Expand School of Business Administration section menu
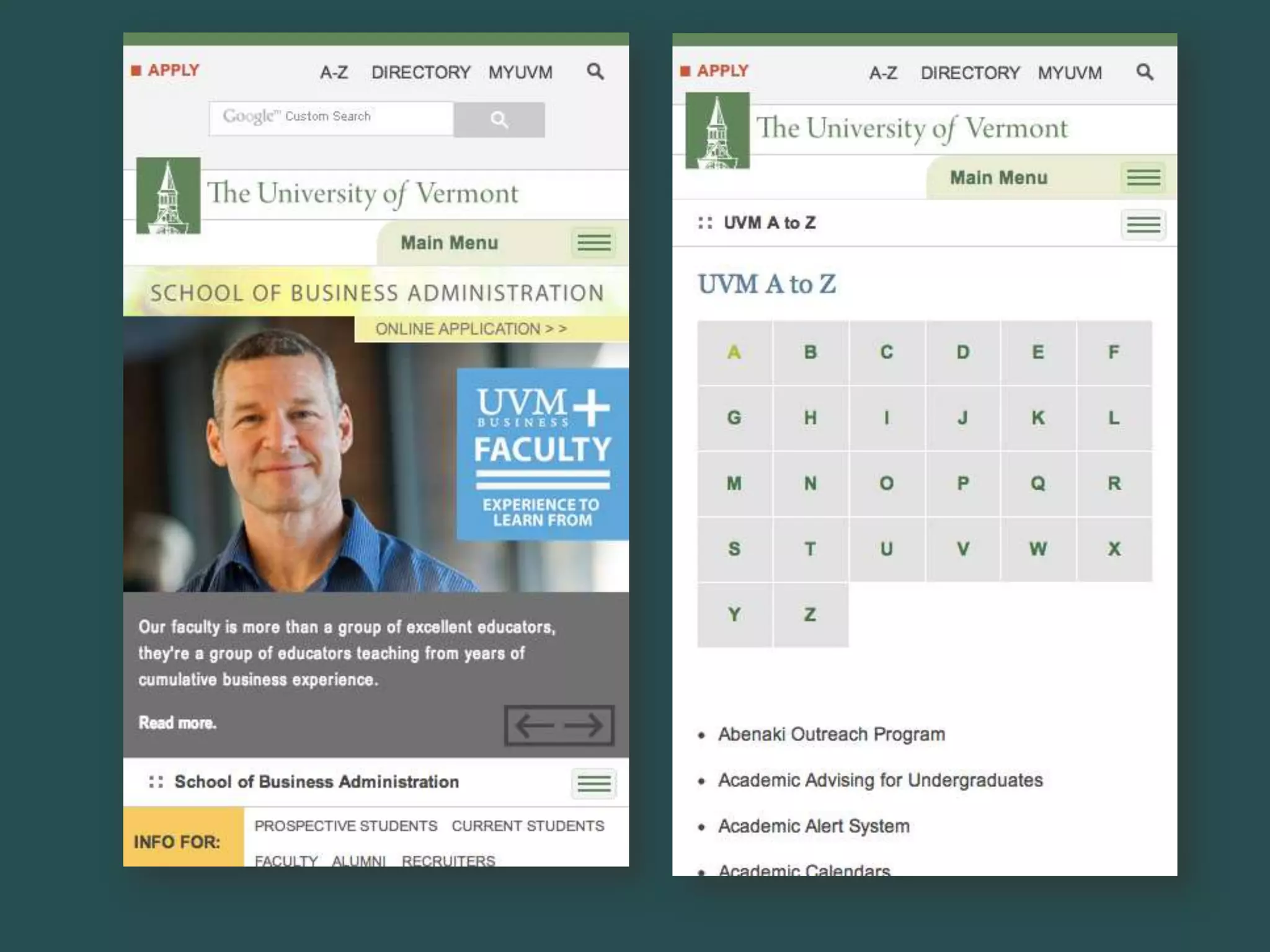Image resolution: width=1270 pixels, height=952 pixels. [x=593, y=783]
